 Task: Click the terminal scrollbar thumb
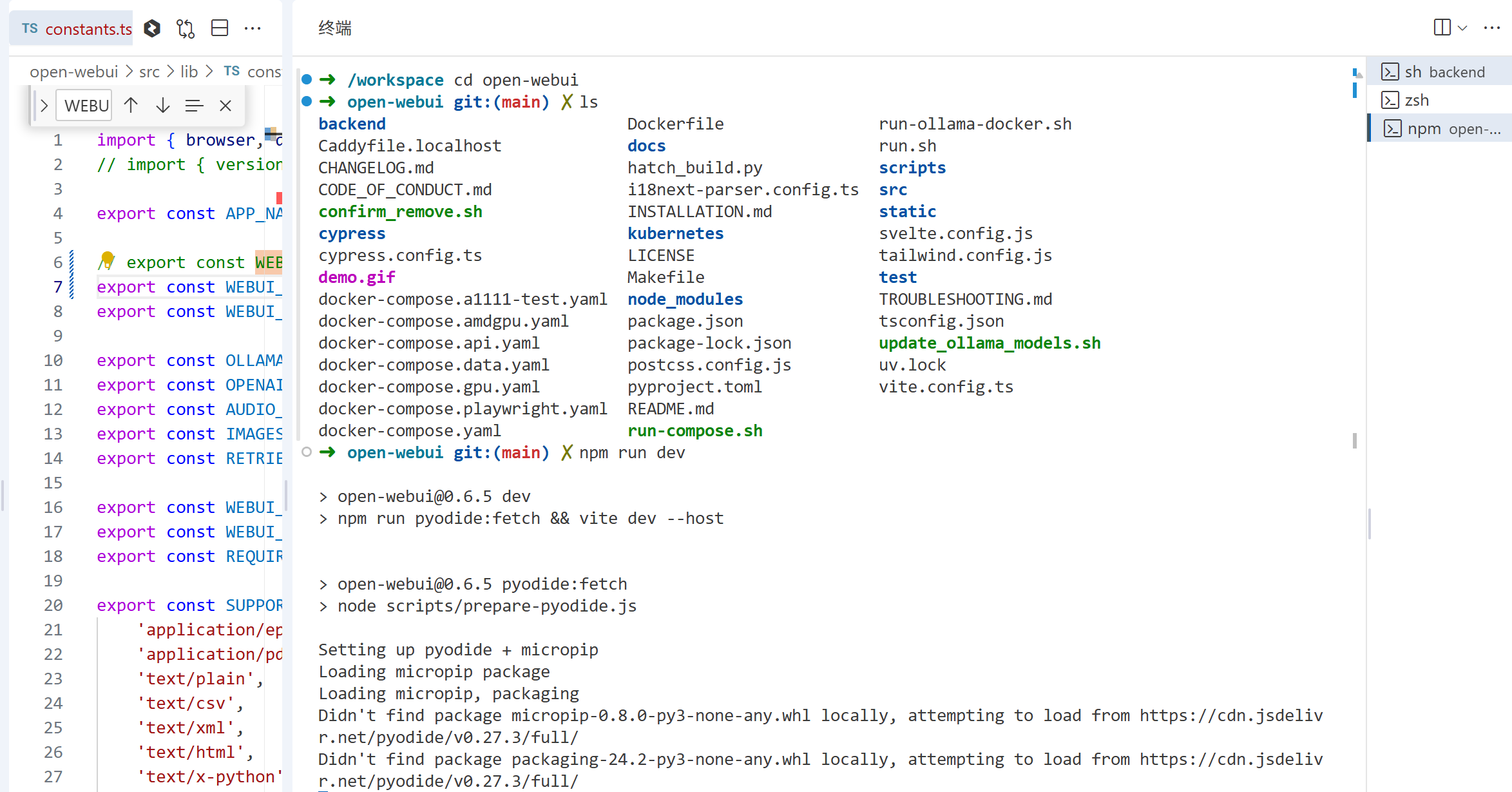click(x=1355, y=441)
